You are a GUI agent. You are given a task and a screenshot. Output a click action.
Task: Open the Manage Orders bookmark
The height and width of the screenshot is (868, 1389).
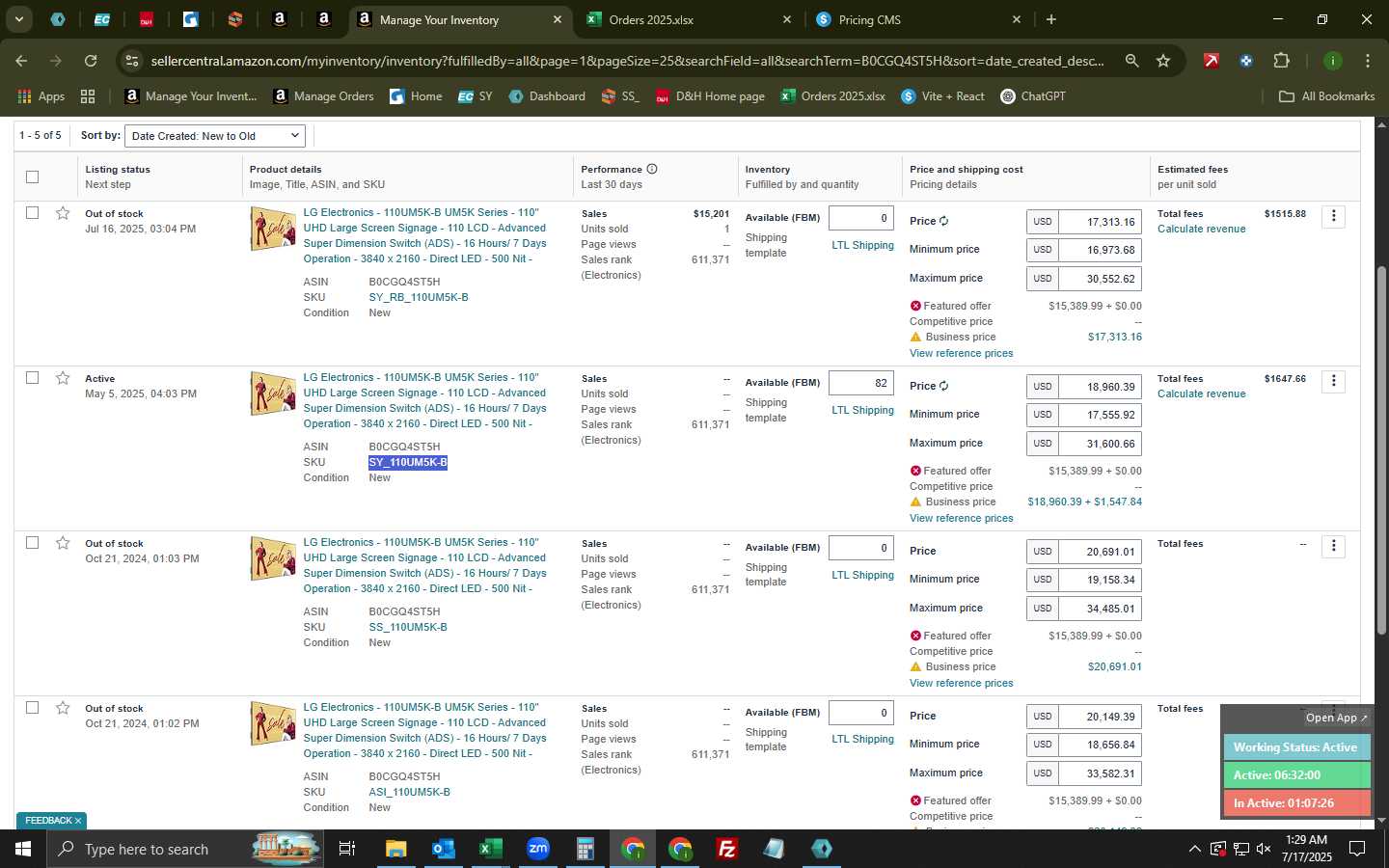click(x=324, y=96)
